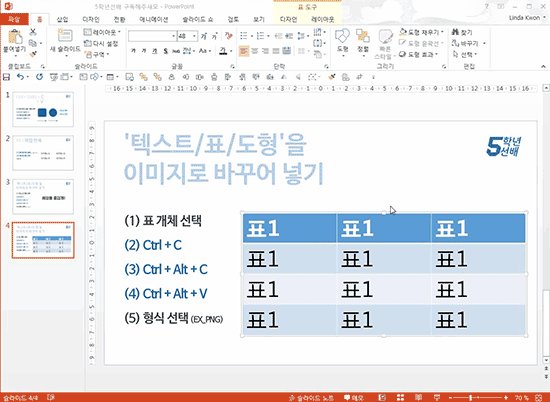Switch to the Review (검토) tab
Viewport: 550px width, 402px height.
coord(233,19)
